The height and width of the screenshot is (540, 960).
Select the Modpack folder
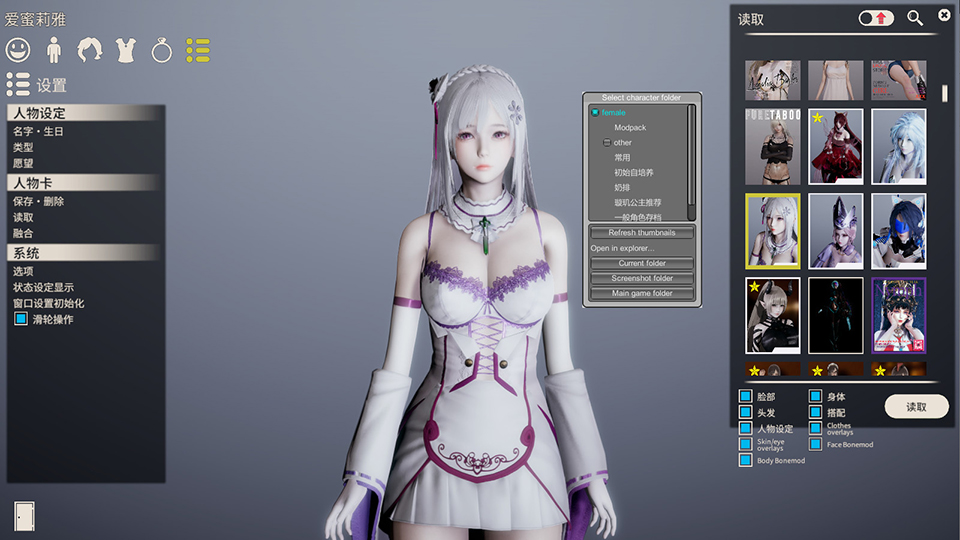[630, 128]
